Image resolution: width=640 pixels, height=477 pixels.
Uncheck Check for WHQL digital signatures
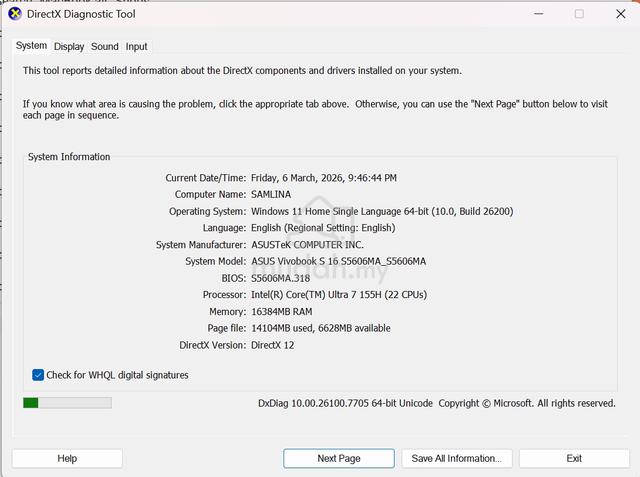(x=38, y=375)
